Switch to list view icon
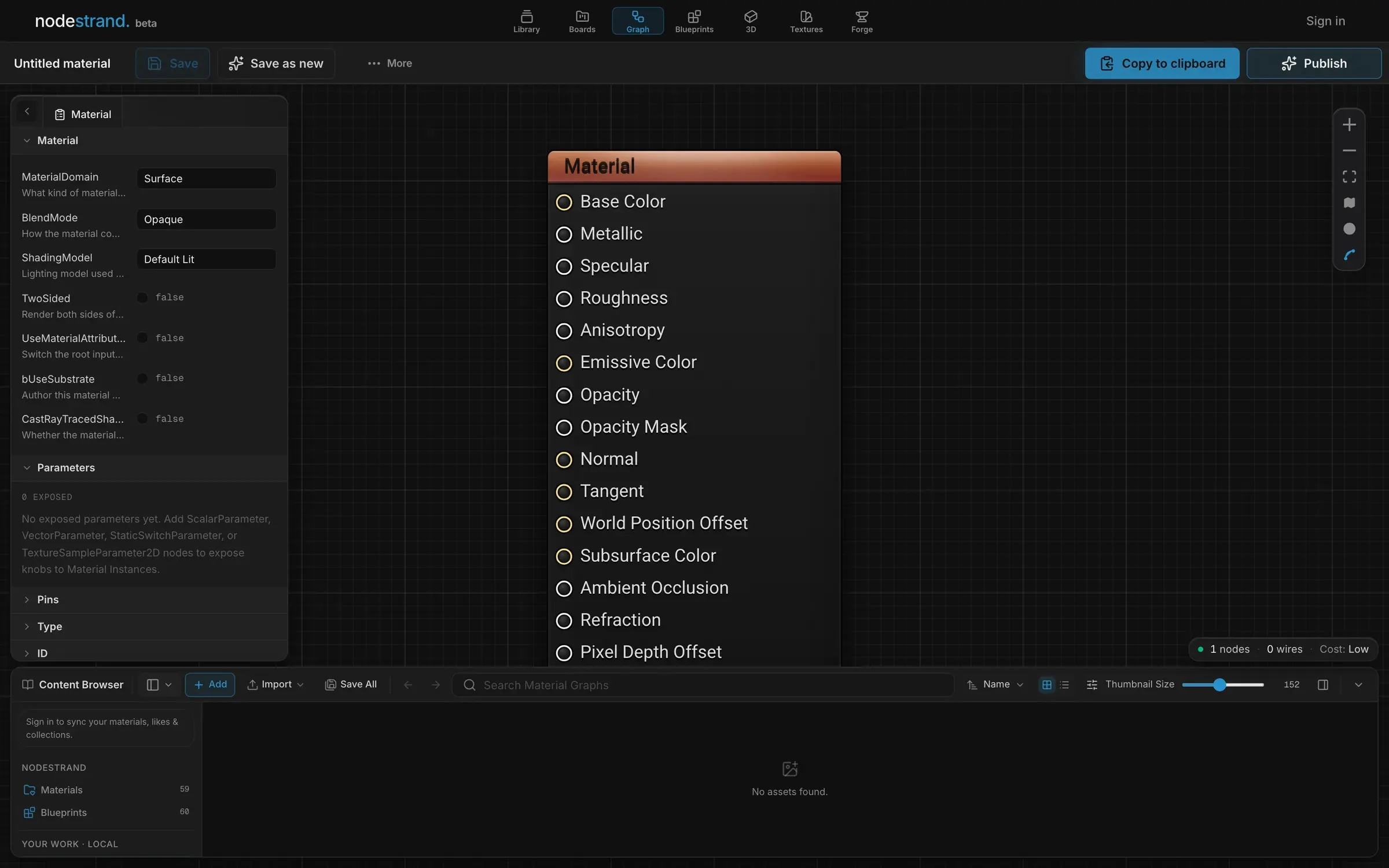 pos(1064,685)
